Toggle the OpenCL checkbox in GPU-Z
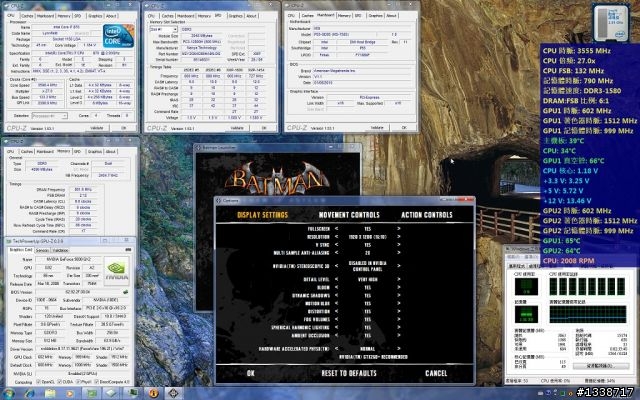 tap(38, 382)
